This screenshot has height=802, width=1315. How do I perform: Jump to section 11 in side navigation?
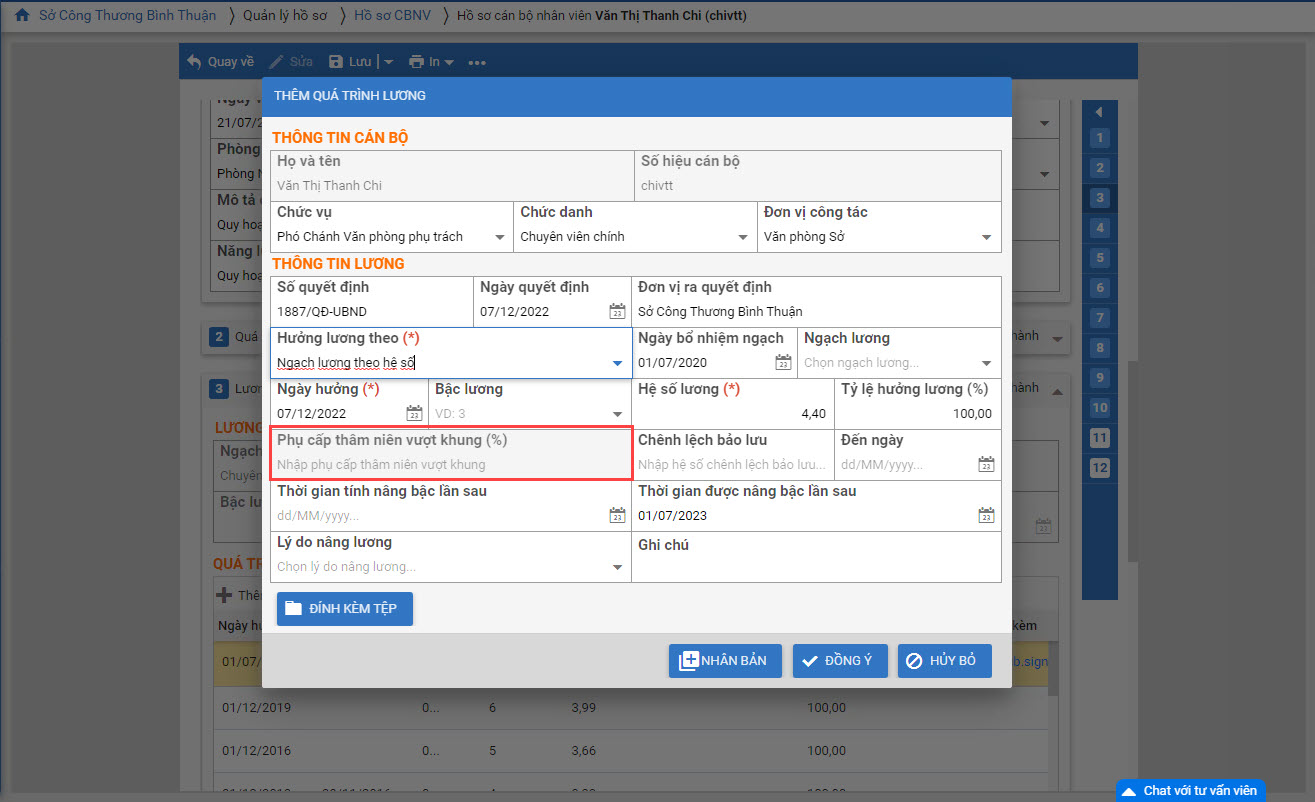pos(1100,438)
